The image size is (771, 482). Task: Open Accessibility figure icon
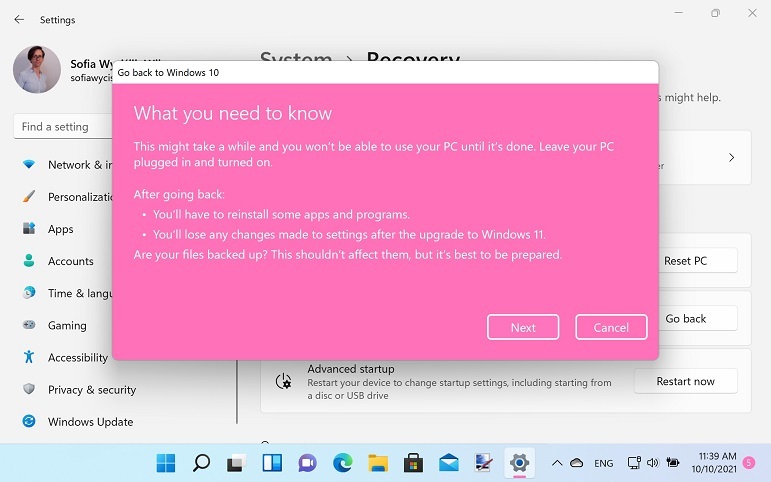coord(29,357)
